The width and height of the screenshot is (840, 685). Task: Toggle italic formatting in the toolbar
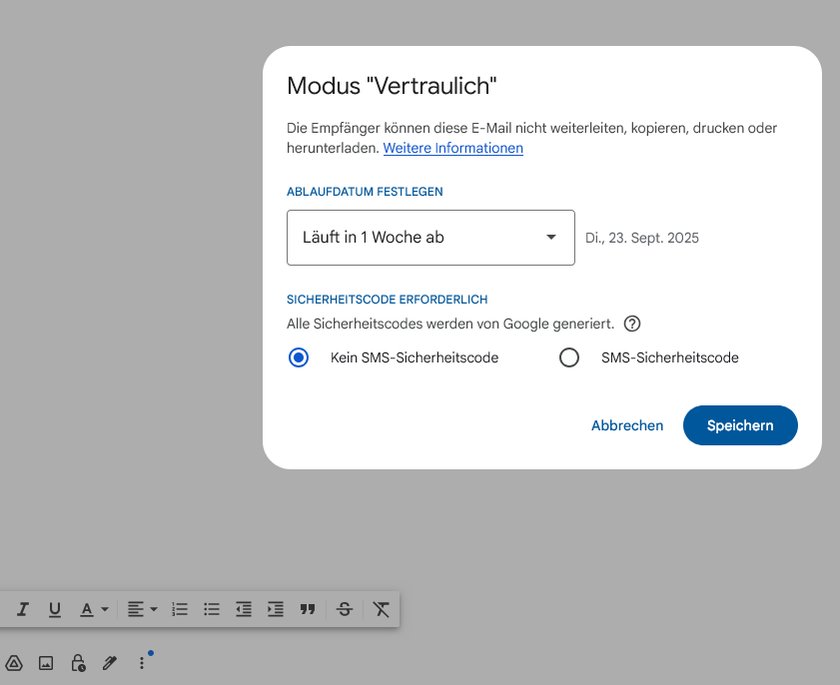pos(22,608)
